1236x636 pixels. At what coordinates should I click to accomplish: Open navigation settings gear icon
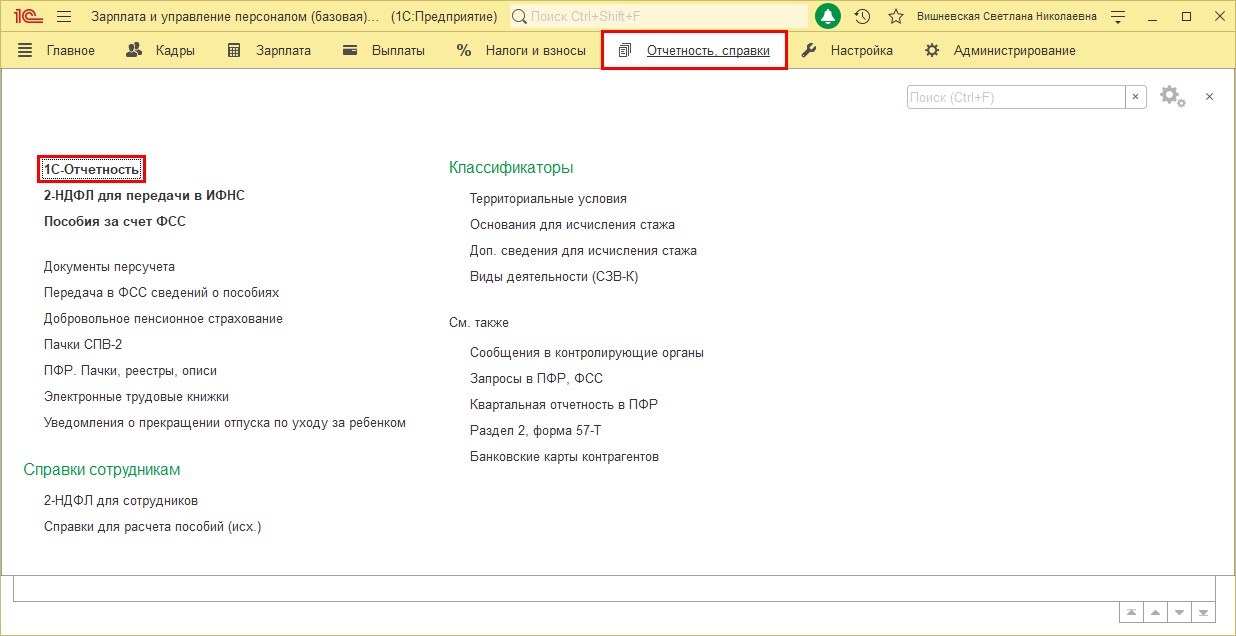pos(1172,96)
